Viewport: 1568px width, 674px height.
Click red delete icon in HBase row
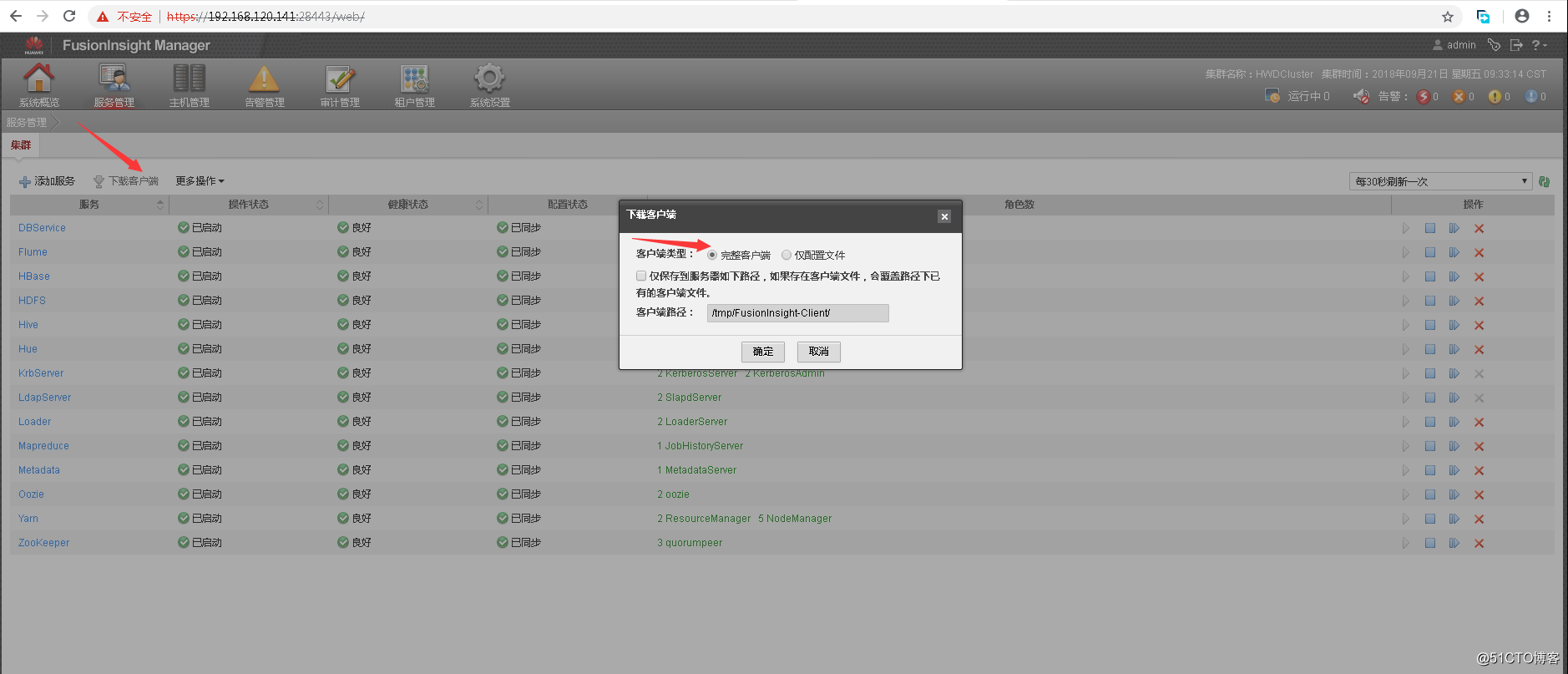point(1479,276)
